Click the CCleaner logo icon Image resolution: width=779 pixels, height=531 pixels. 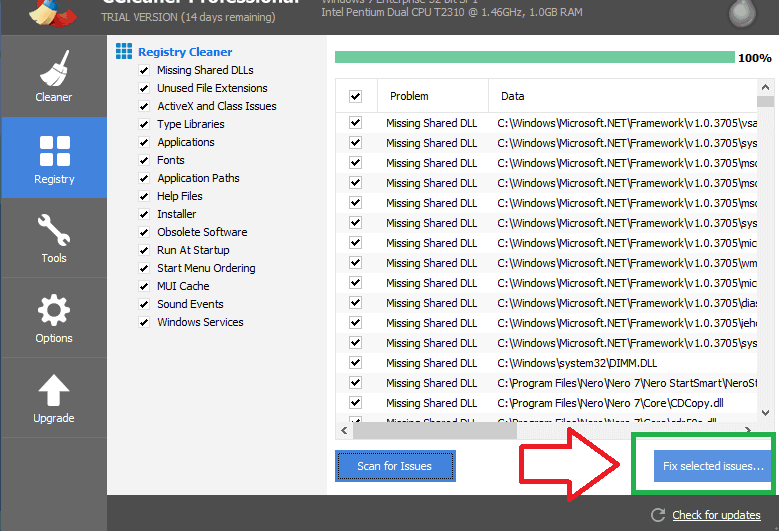click(53, 12)
